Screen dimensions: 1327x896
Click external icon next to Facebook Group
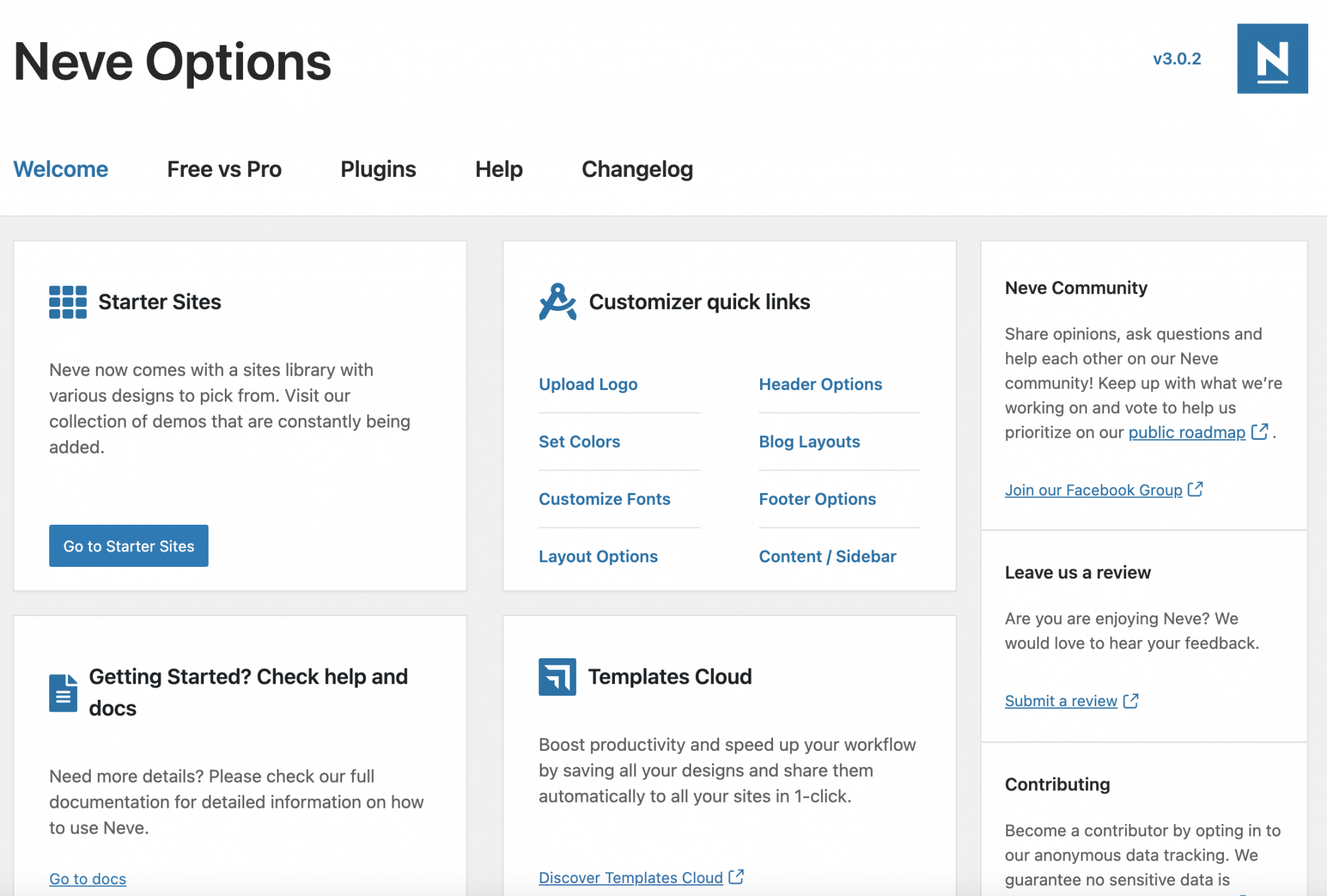(1195, 489)
